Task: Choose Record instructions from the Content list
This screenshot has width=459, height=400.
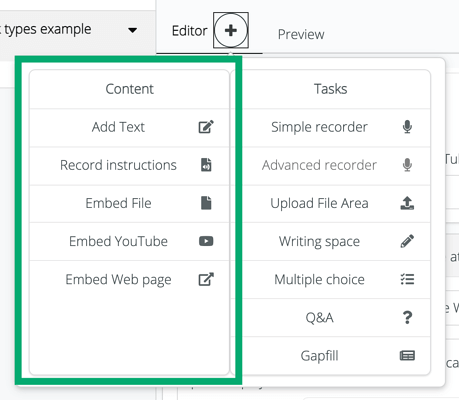Action: tap(129, 165)
